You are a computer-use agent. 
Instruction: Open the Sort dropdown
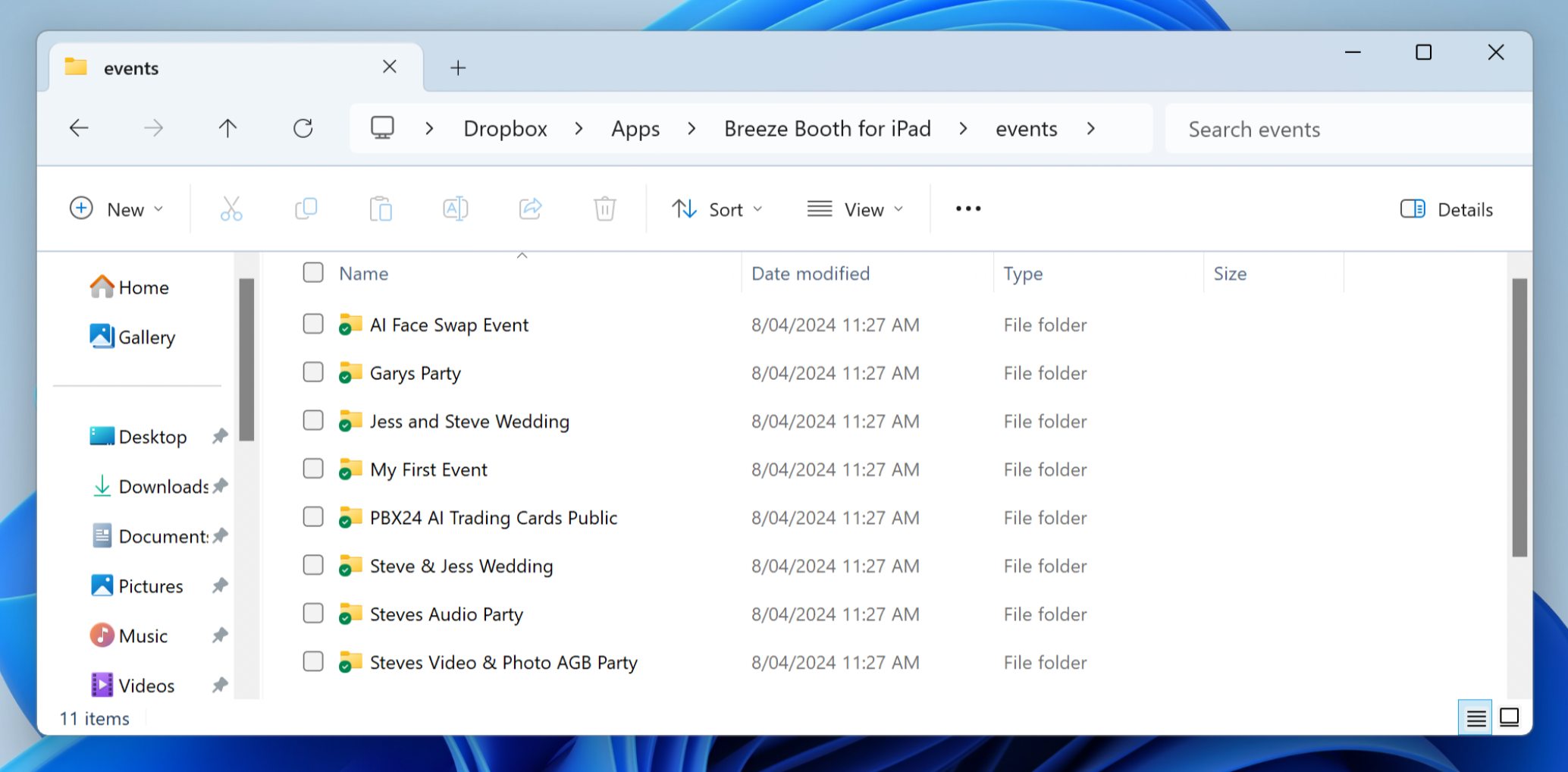click(717, 209)
